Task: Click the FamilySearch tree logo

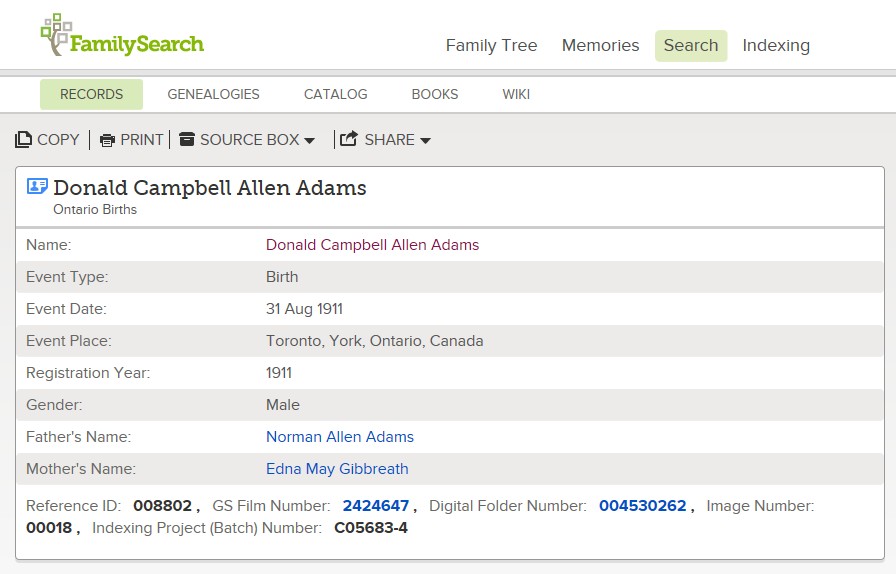Action: pos(55,34)
